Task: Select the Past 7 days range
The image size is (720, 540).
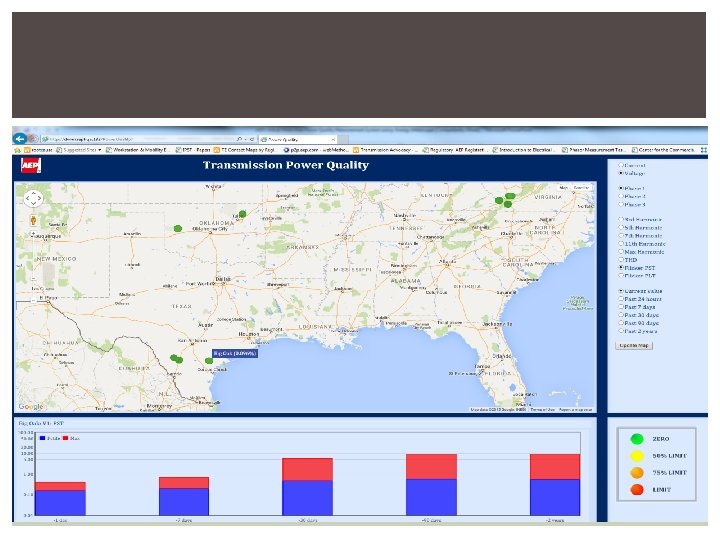Action: click(621, 307)
